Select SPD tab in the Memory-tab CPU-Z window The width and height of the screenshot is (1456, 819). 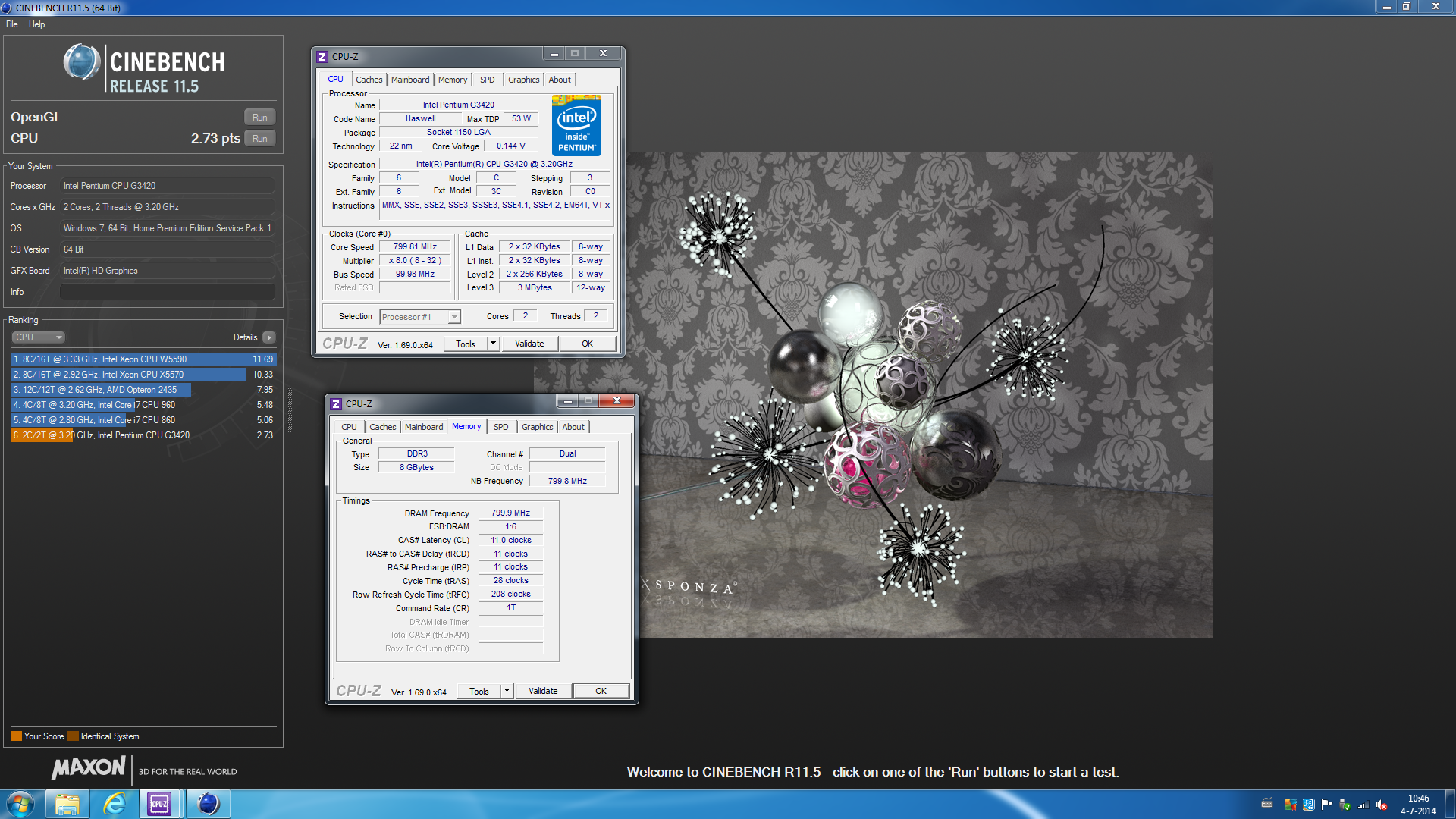(x=501, y=427)
